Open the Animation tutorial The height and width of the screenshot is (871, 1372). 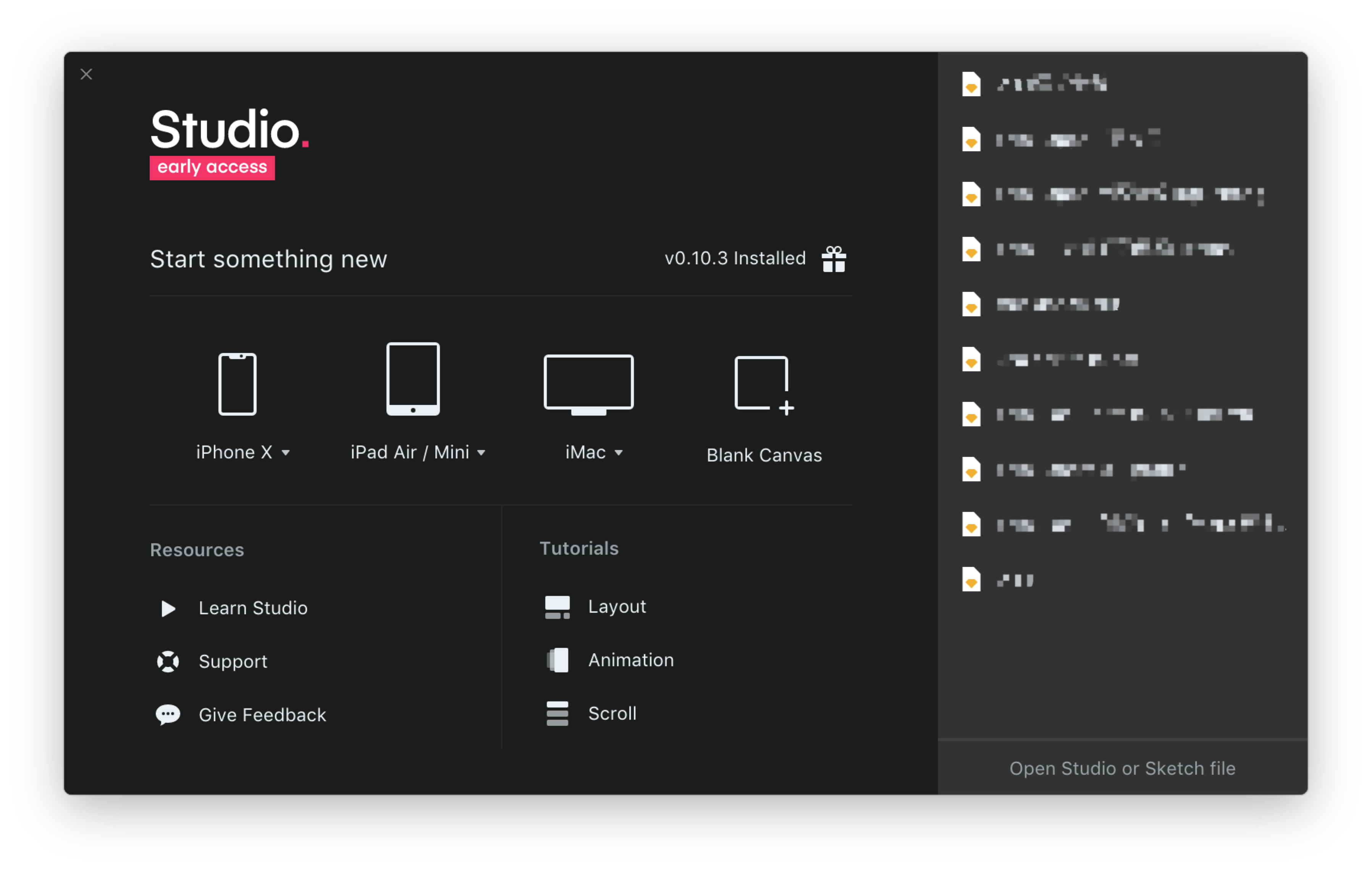pyautogui.click(x=631, y=660)
